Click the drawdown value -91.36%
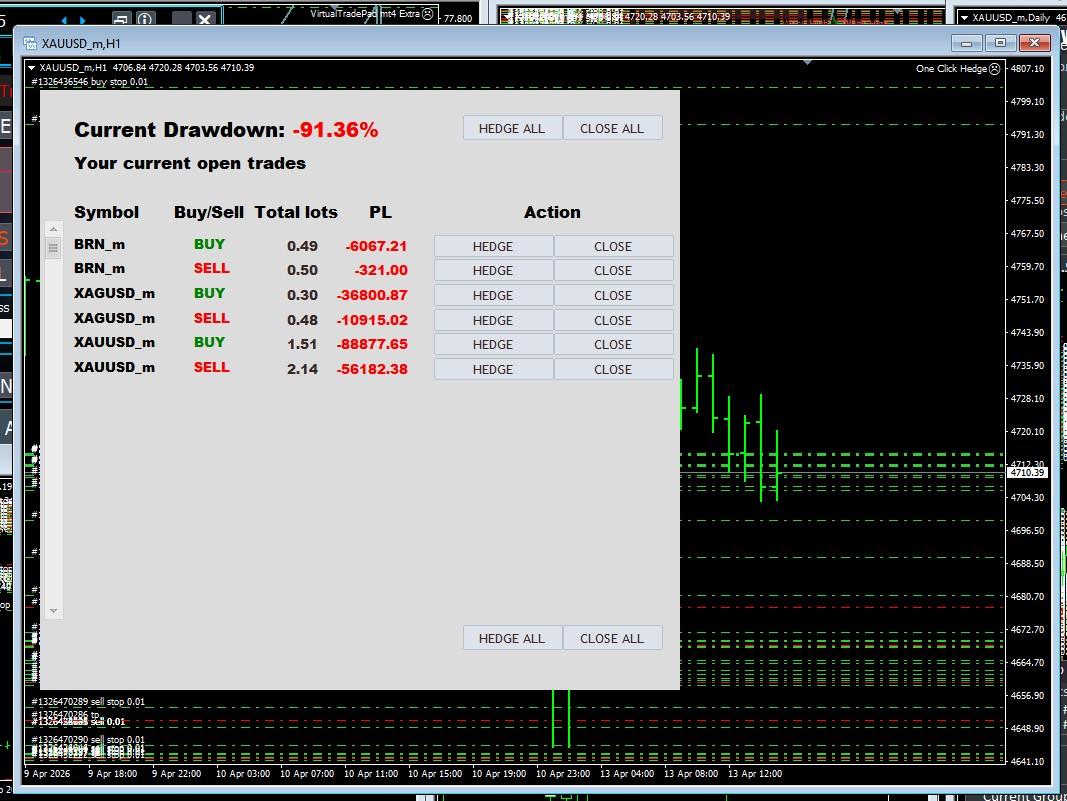 [335, 129]
